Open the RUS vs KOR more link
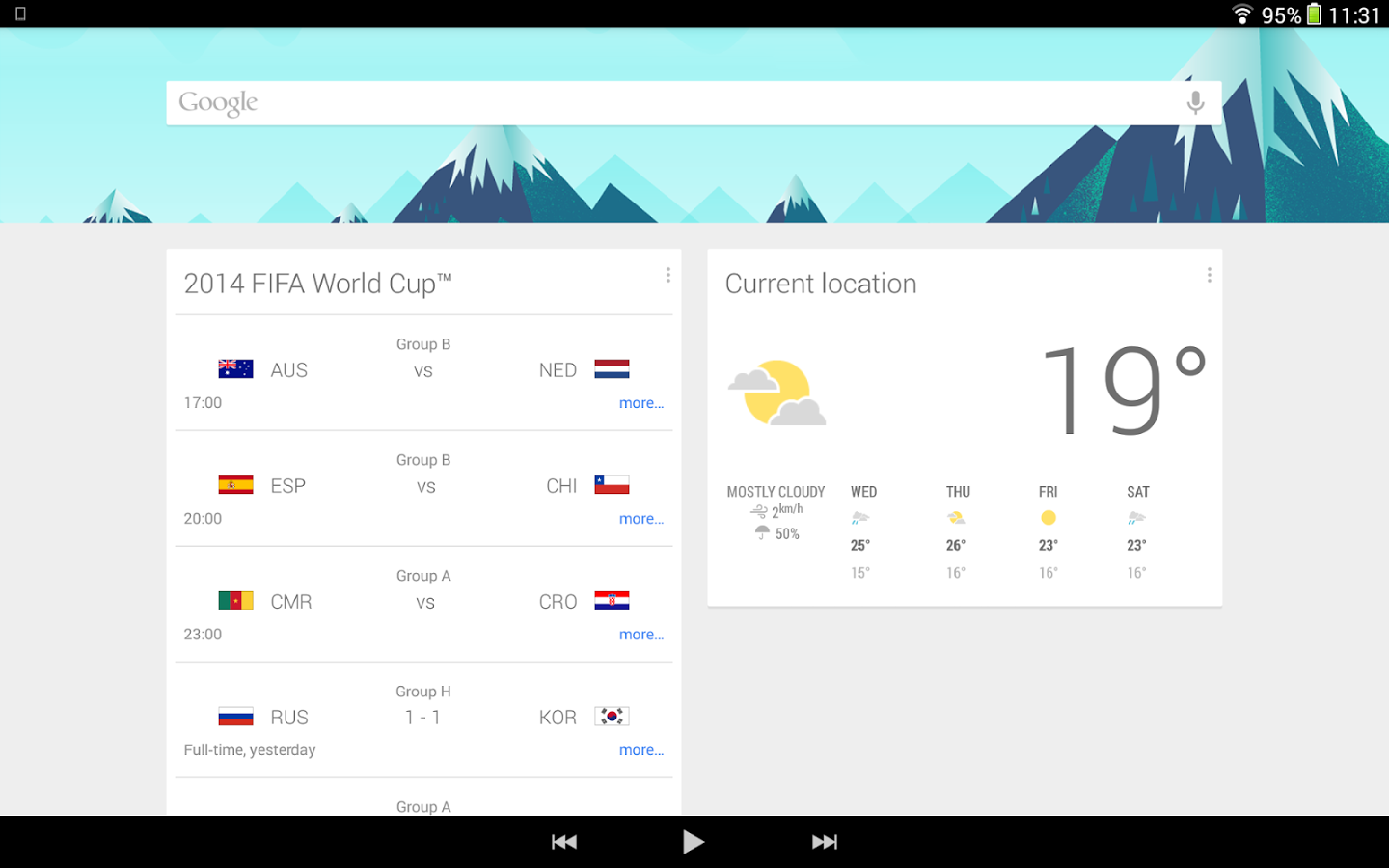Image resolution: width=1389 pixels, height=868 pixels. [x=641, y=750]
